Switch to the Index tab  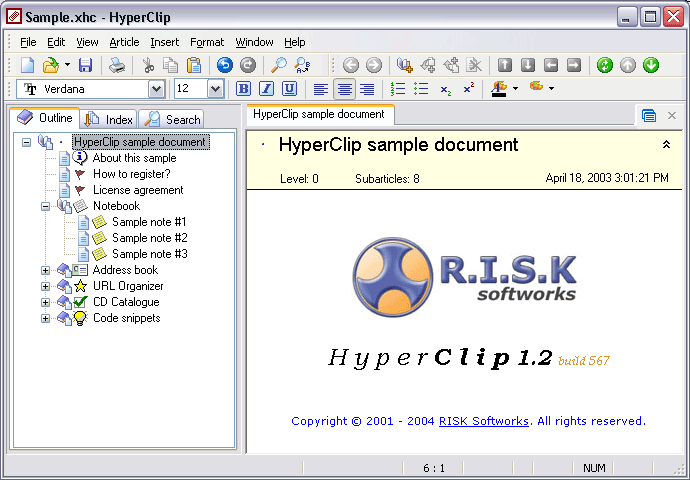pyautogui.click(x=109, y=119)
